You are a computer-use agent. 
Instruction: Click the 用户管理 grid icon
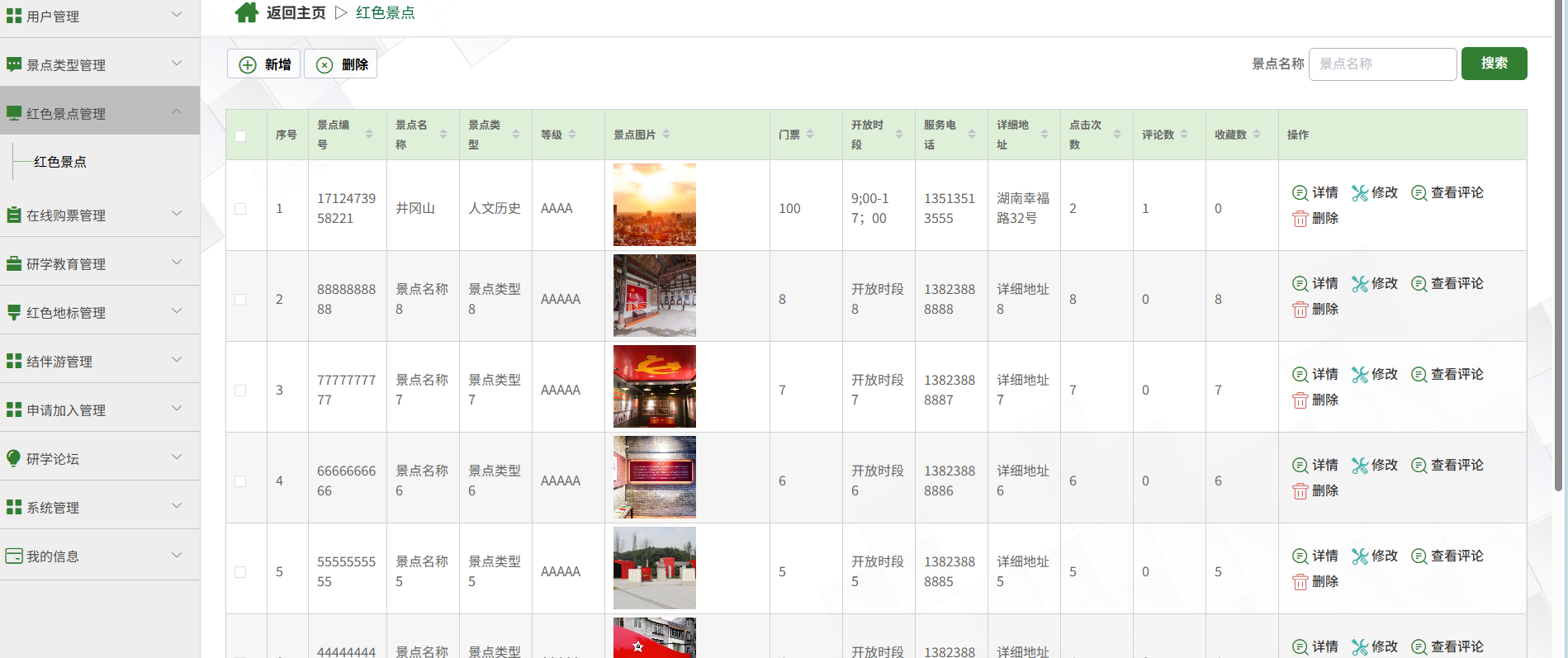point(14,16)
